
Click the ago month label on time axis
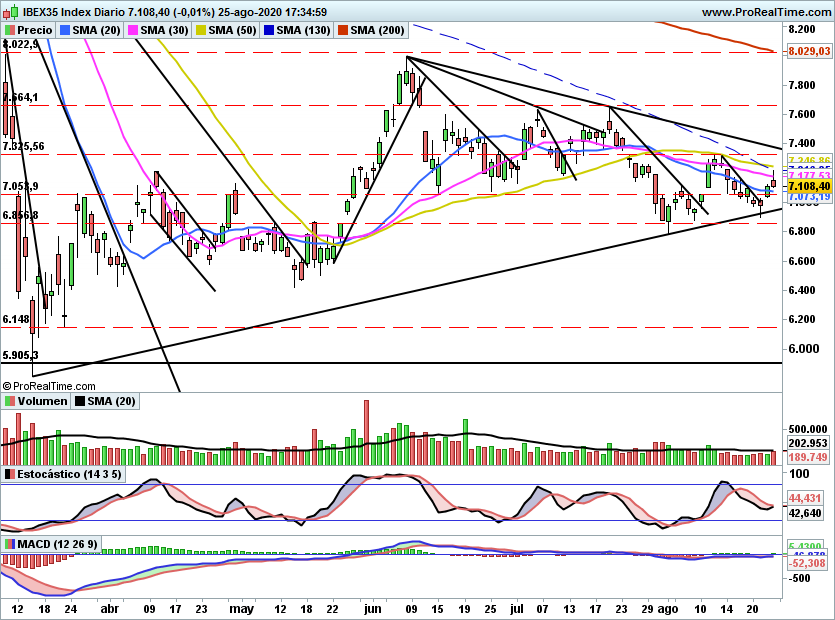pyautogui.click(x=667, y=609)
